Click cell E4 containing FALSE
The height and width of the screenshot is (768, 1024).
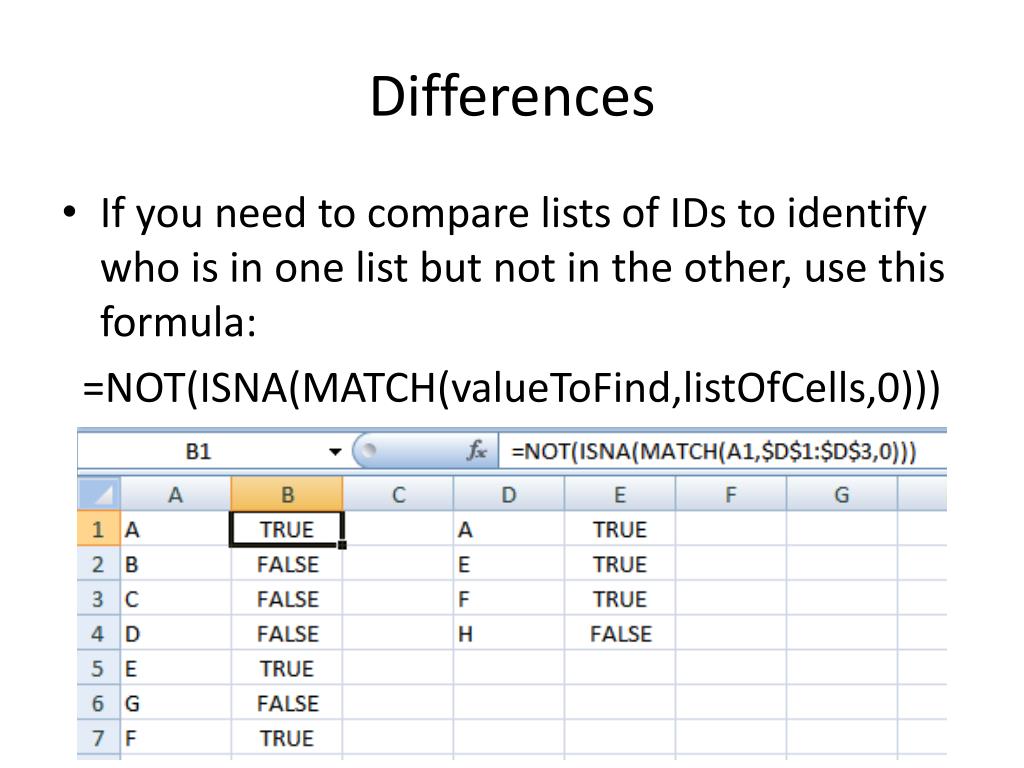click(620, 633)
